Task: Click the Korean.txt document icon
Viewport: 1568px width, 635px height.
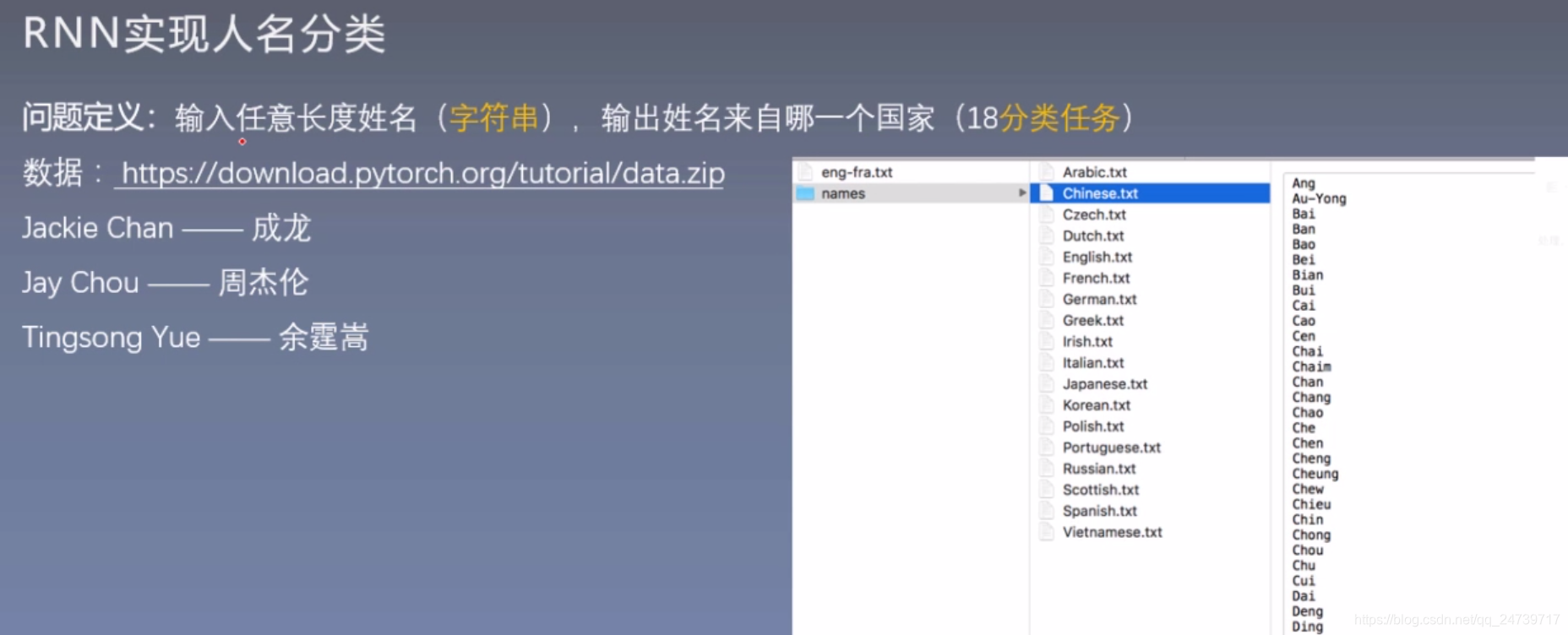Action: tap(1047, 405)
